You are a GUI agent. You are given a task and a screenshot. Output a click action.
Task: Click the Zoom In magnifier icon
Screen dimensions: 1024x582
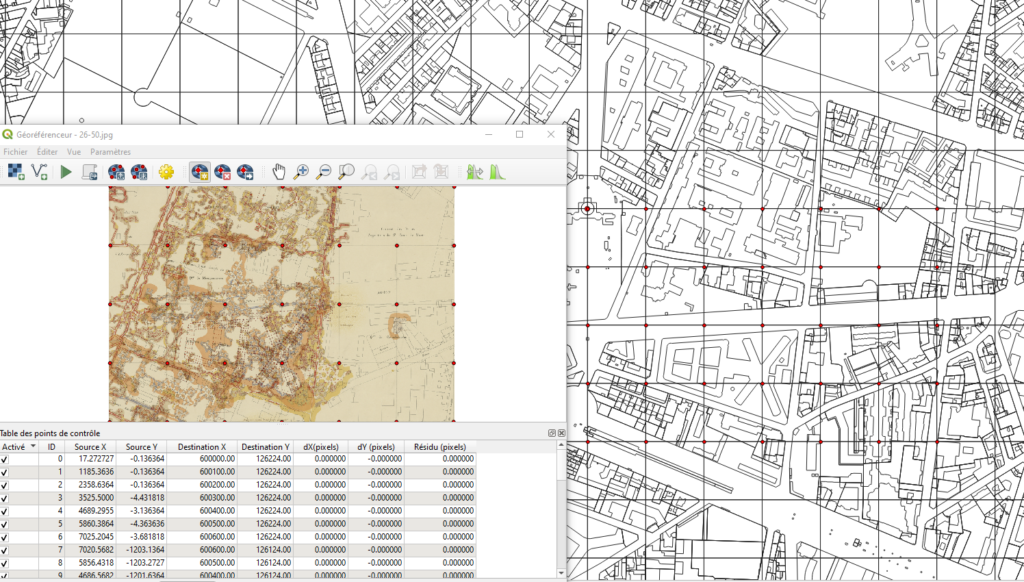[301, 172]
